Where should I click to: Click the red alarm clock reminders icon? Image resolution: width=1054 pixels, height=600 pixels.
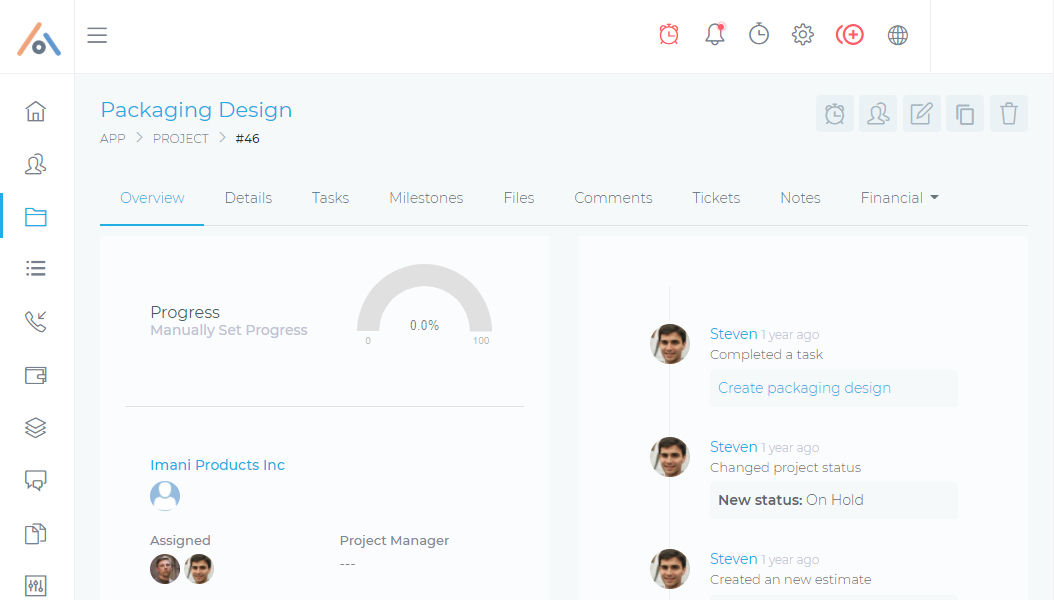click(669, 35)
